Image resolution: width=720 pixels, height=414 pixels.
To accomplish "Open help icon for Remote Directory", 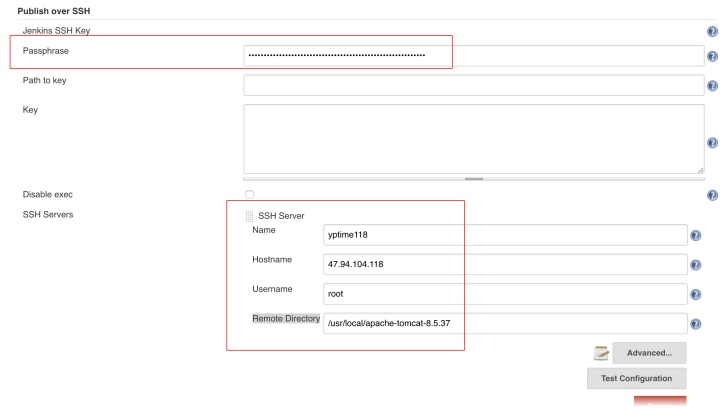I will coord(696,324).
